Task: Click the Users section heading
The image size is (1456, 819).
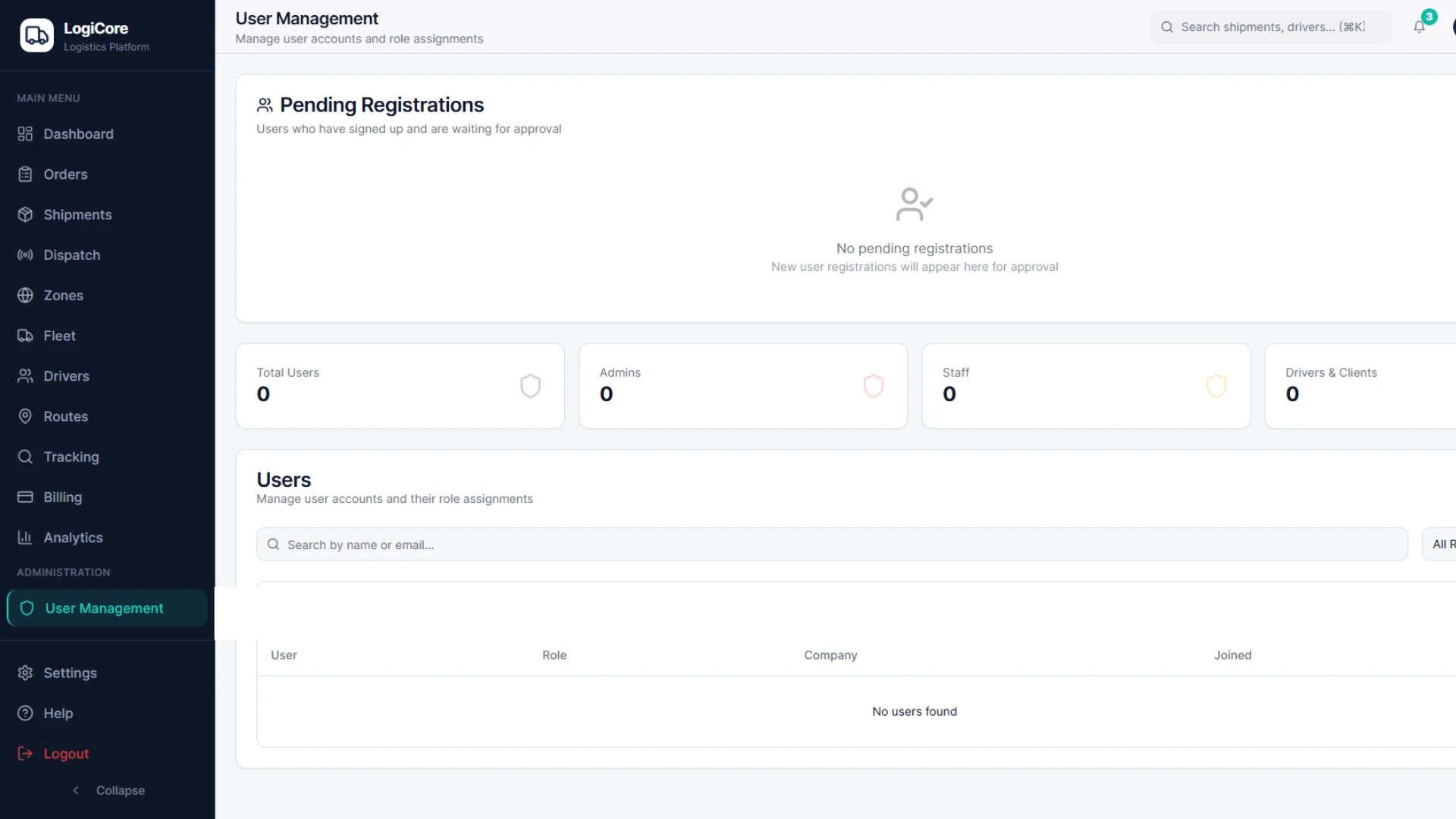Action: (284, 480)
